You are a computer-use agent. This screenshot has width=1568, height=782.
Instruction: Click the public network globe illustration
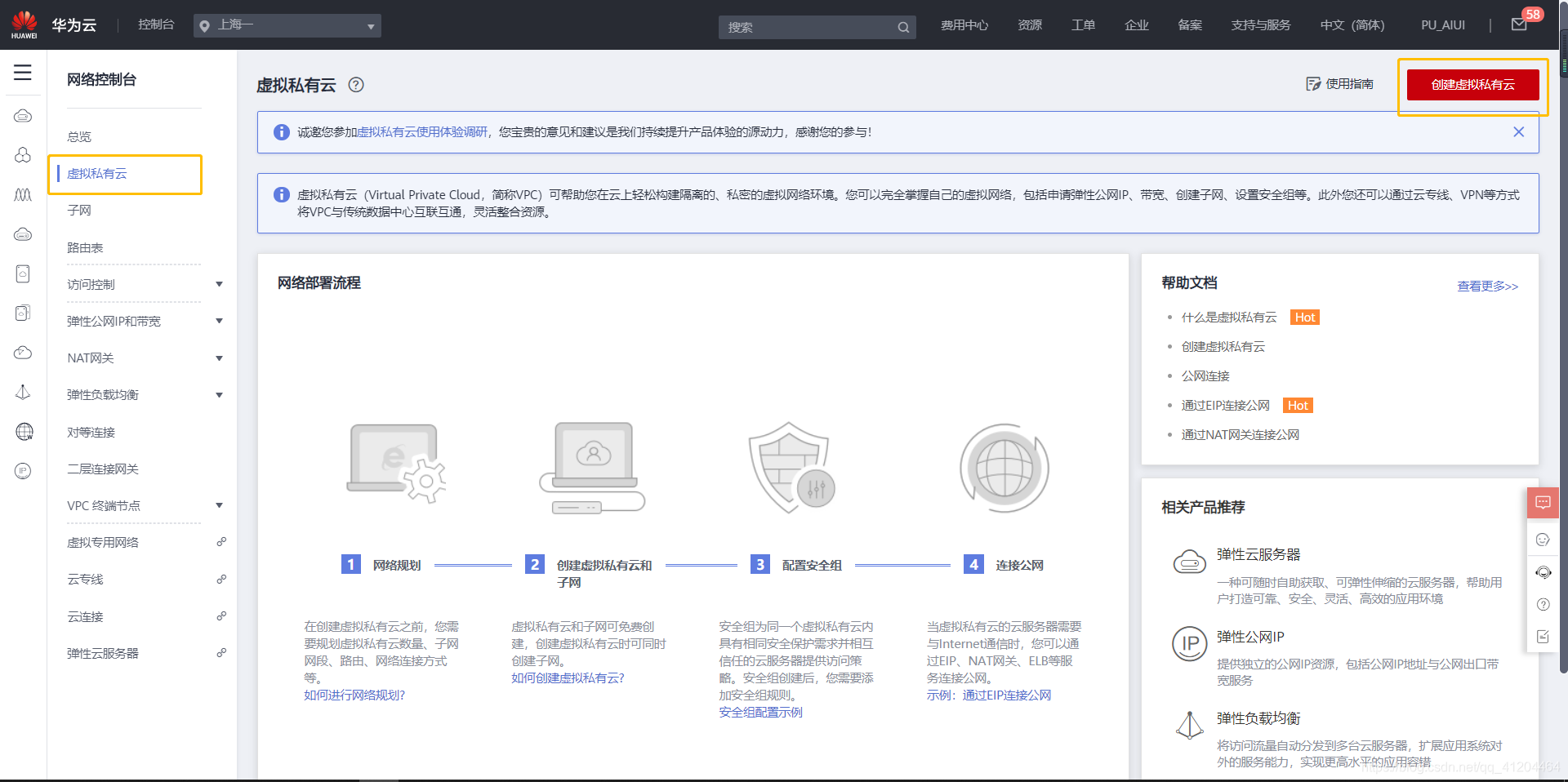[x=1004, y=468]
